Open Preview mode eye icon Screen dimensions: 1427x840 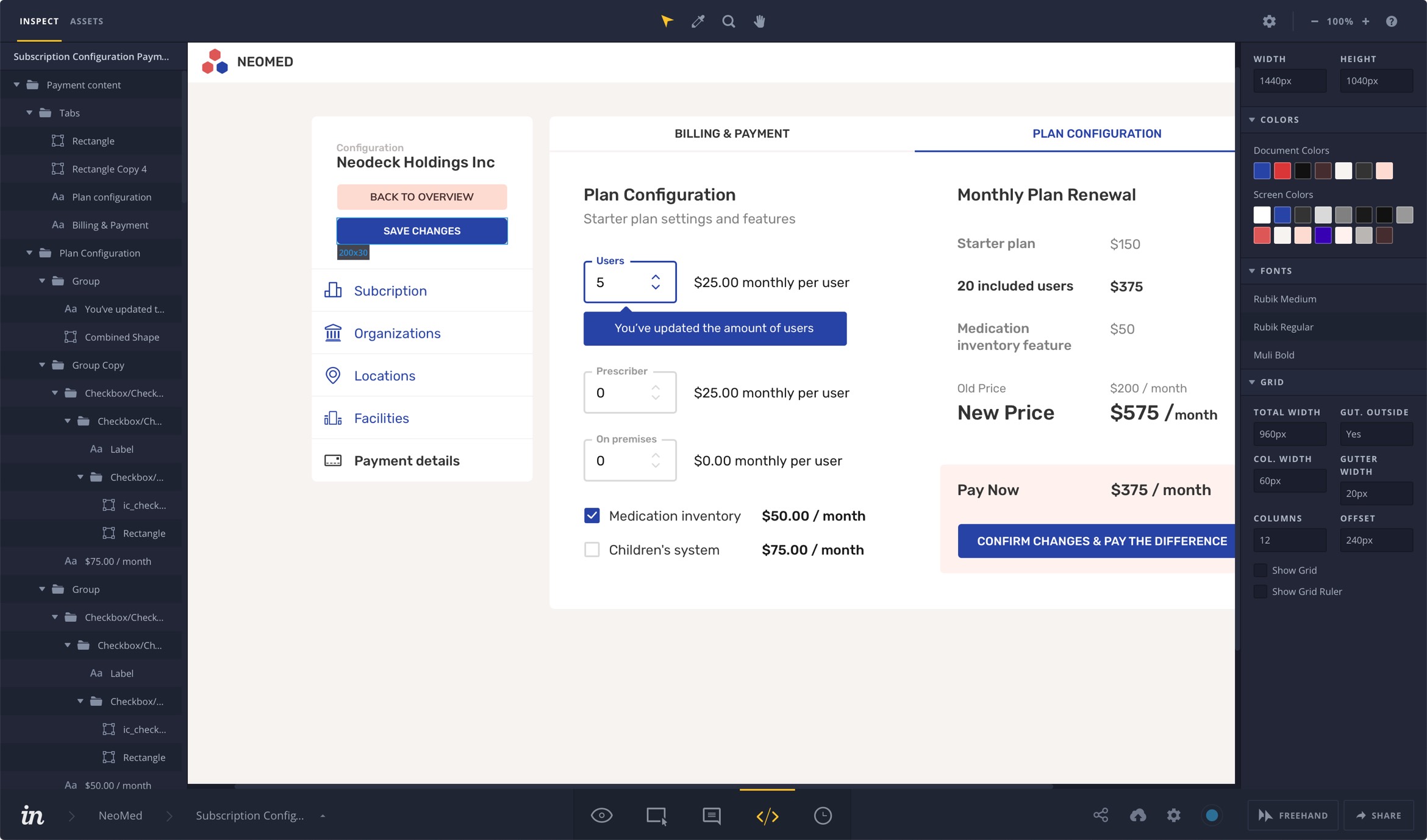point(601,815)
